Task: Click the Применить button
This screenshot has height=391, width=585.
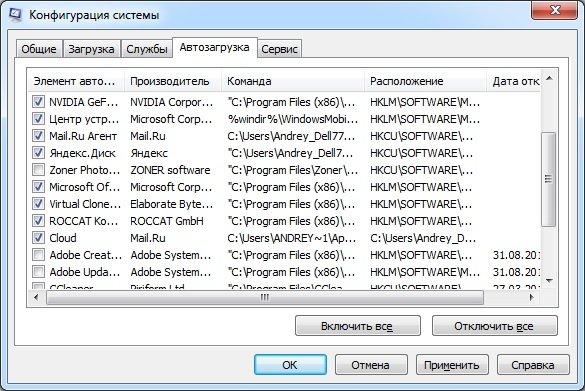Action: [452, 365]
